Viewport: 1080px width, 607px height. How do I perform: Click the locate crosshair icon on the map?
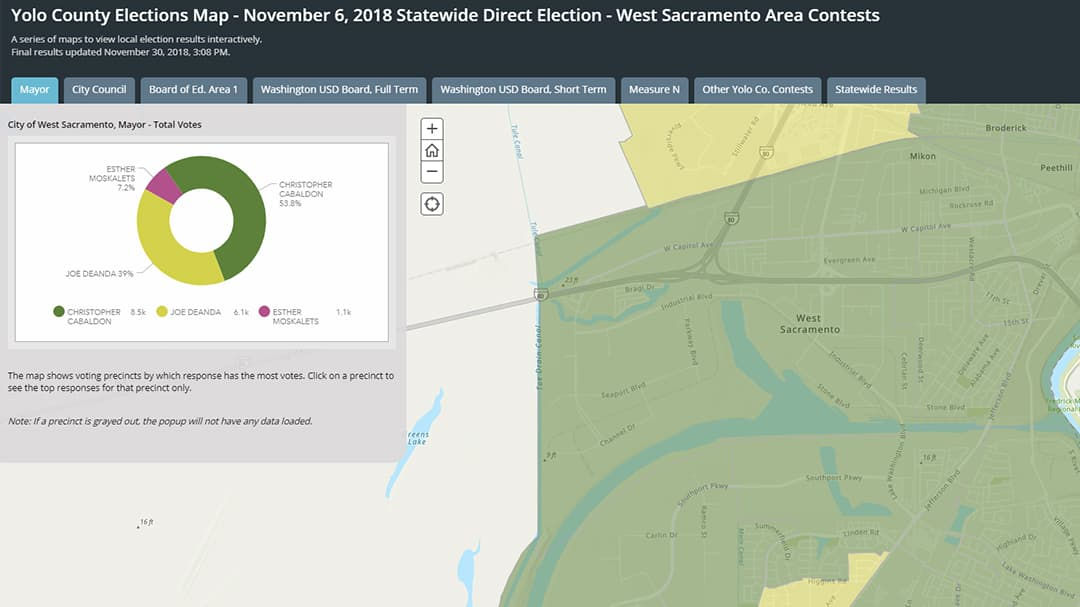pos(431,203)
